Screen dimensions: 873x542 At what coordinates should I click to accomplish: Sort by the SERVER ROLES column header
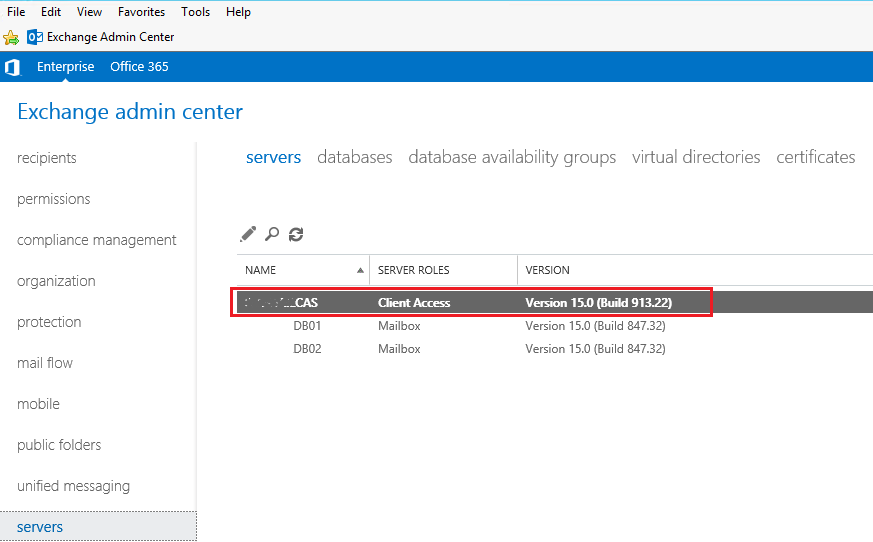pos(444,270)
